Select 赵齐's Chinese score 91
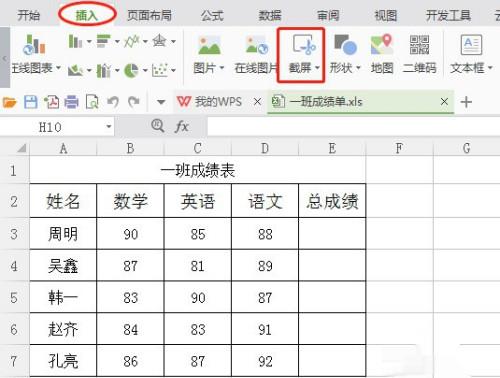The width and height of the screenshot is (500, 378). coord(265,329)
